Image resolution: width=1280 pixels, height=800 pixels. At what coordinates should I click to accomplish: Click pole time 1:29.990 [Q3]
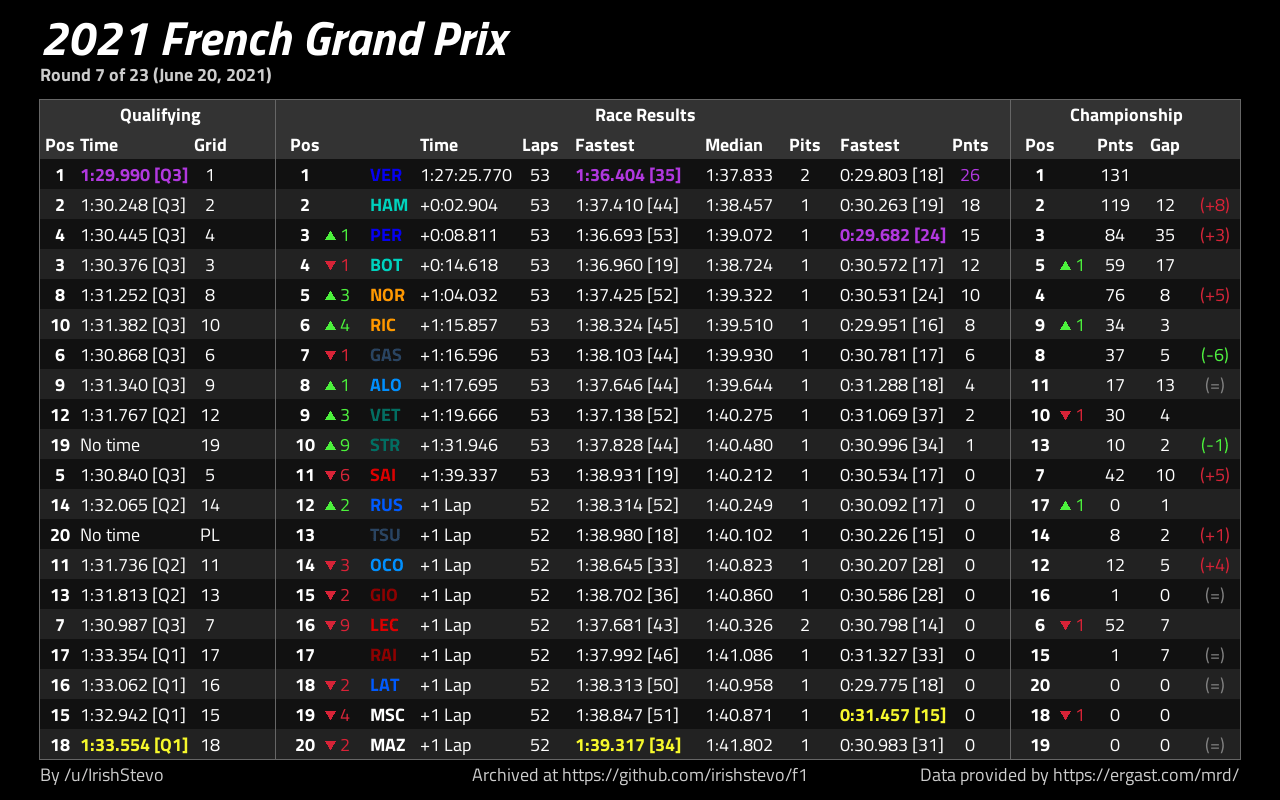point(134,175)
